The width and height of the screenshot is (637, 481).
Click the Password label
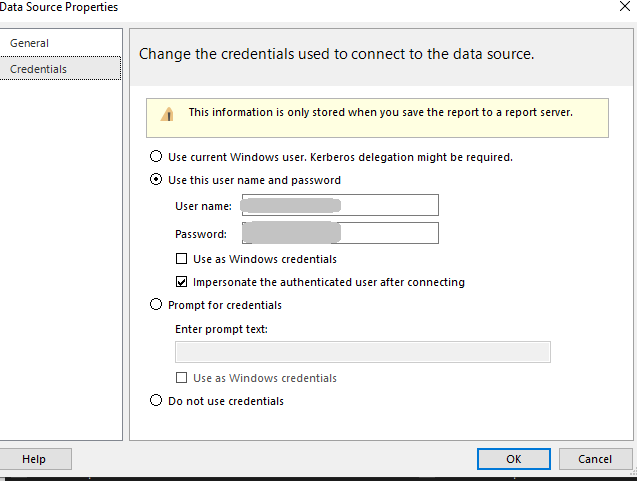[201, 234]
